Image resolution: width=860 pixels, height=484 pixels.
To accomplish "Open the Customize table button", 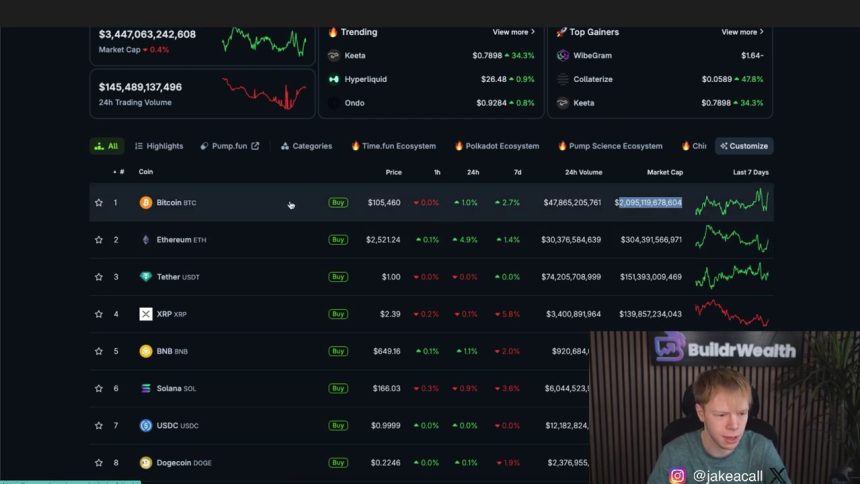I will coord(744,146).
